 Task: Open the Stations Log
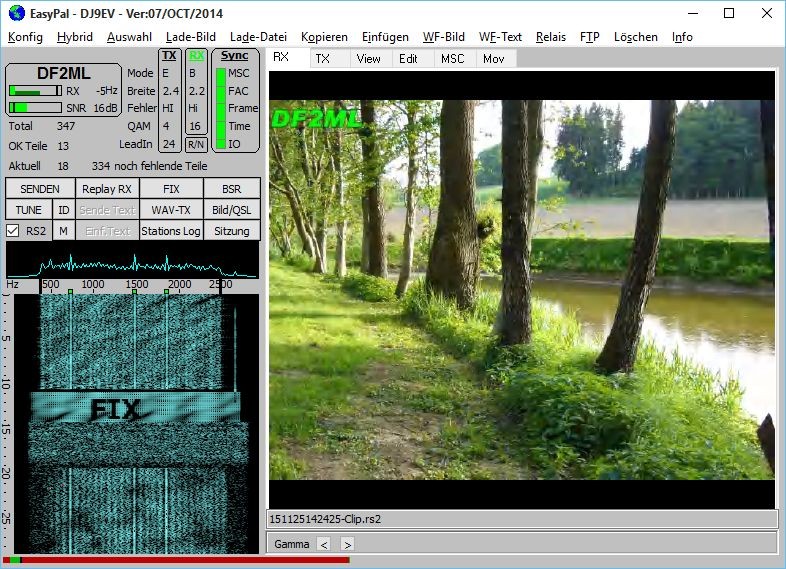[171, 231]
